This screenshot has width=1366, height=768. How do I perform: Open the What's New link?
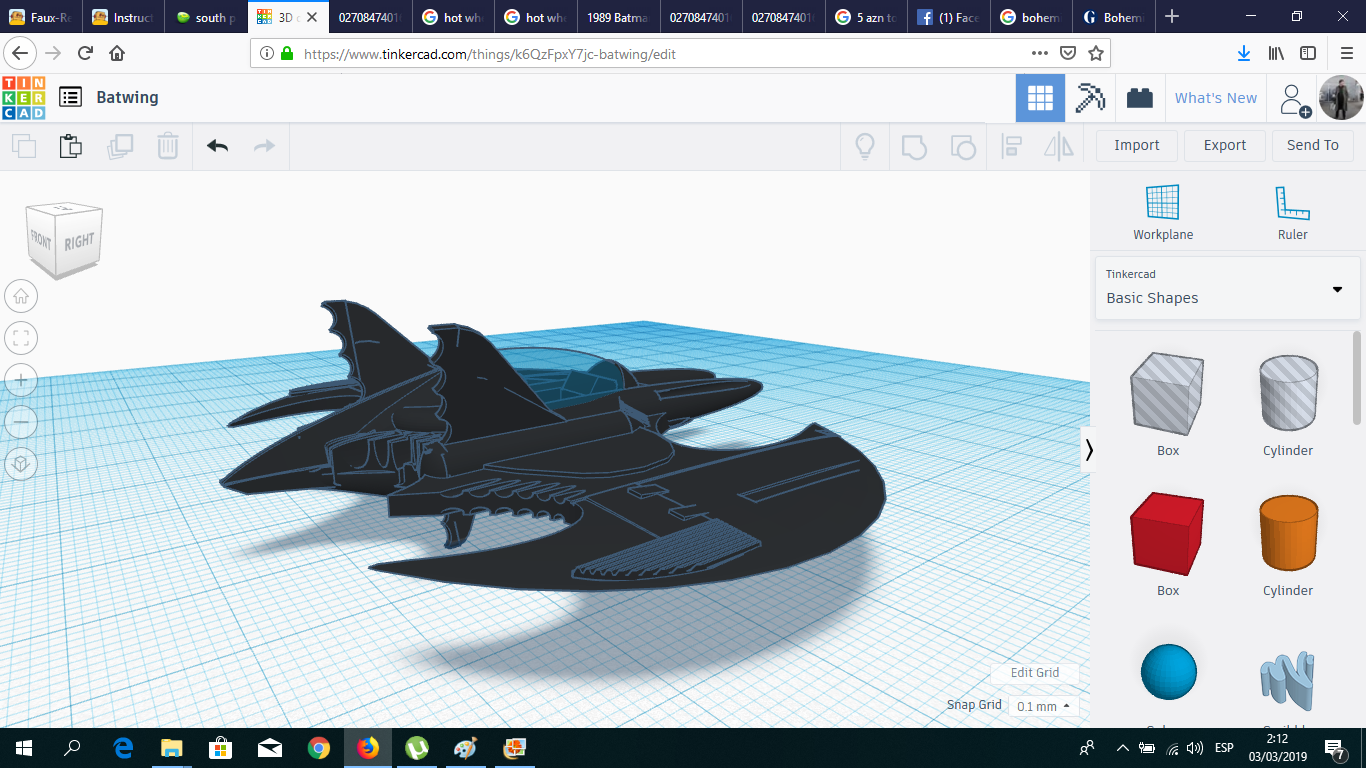click(x=1216, y=98)
